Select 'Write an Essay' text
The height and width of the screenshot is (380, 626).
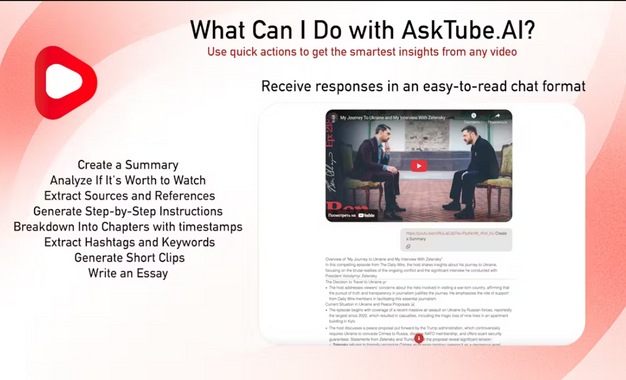click(128, 273)
